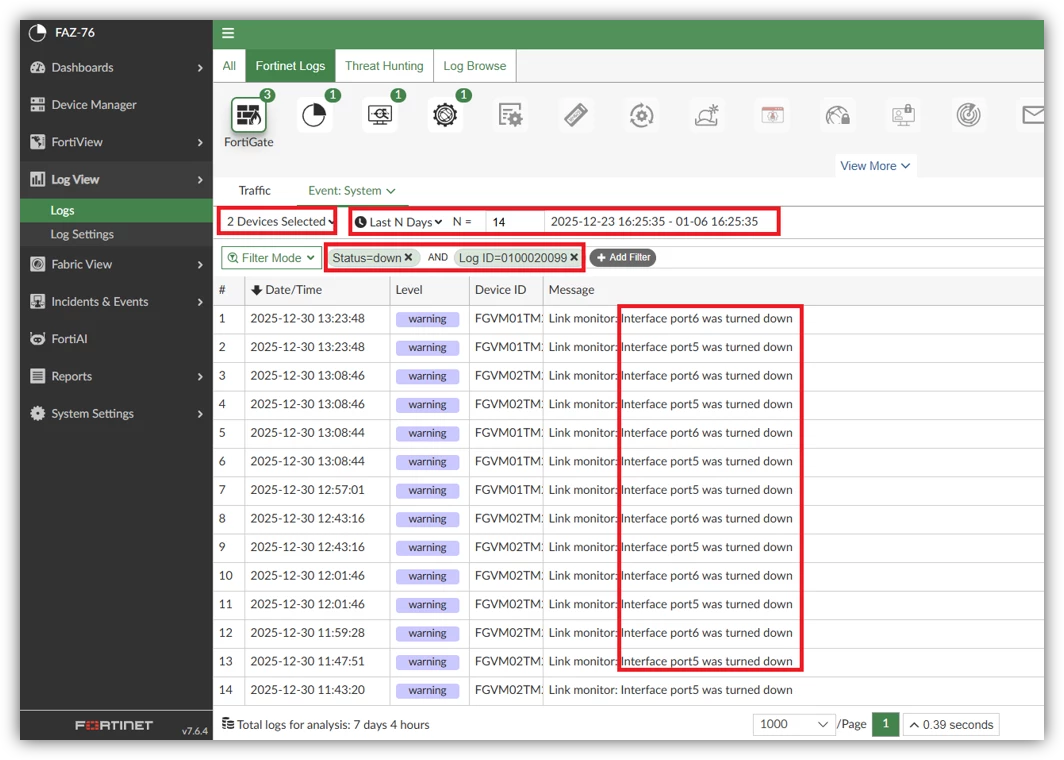
Task: Expand the Fabric View sidebar chevron
Action: (x=200, y=265)
